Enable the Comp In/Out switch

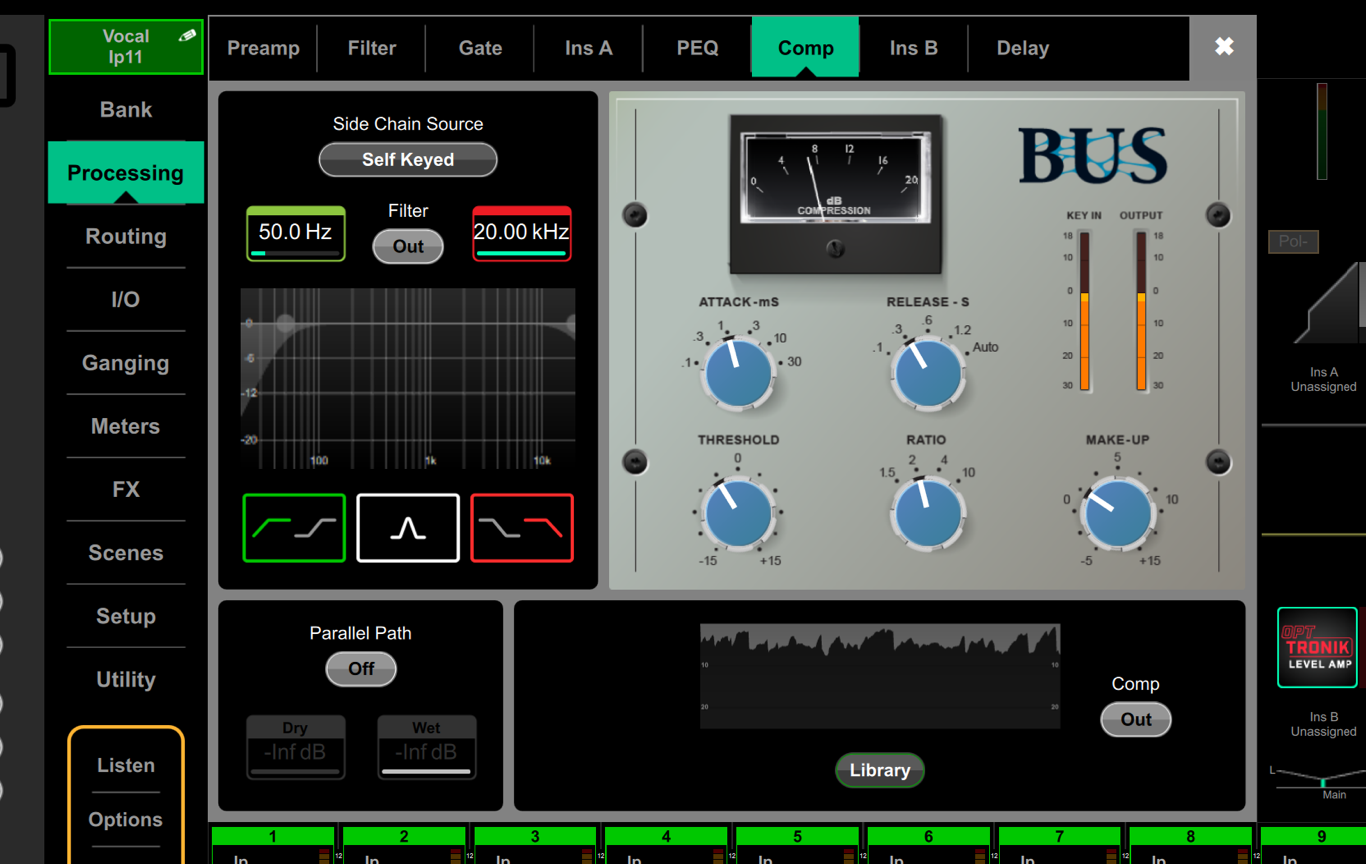coord(1135,719)
